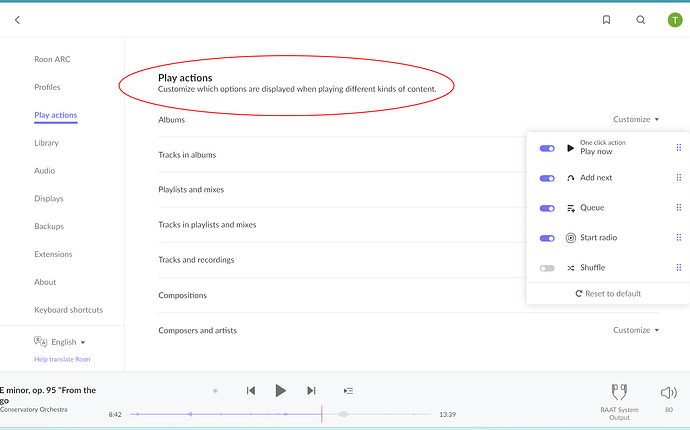Collapse the Albums Customize dropdown

coord(636,119)
